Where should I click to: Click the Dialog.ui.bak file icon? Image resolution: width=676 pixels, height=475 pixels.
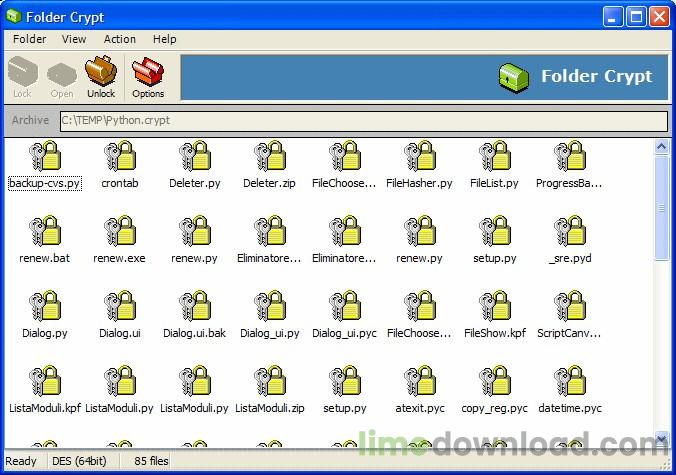click(x=194, y=308)
